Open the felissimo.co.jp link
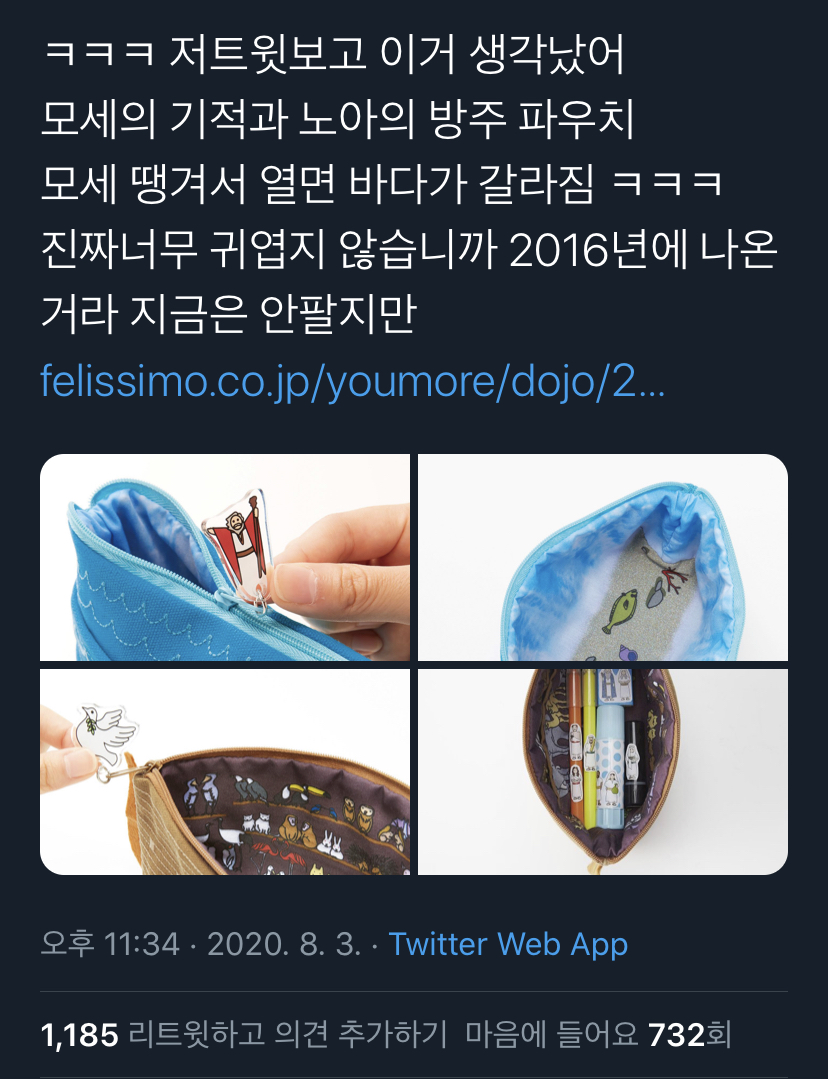 pos(352,381)
